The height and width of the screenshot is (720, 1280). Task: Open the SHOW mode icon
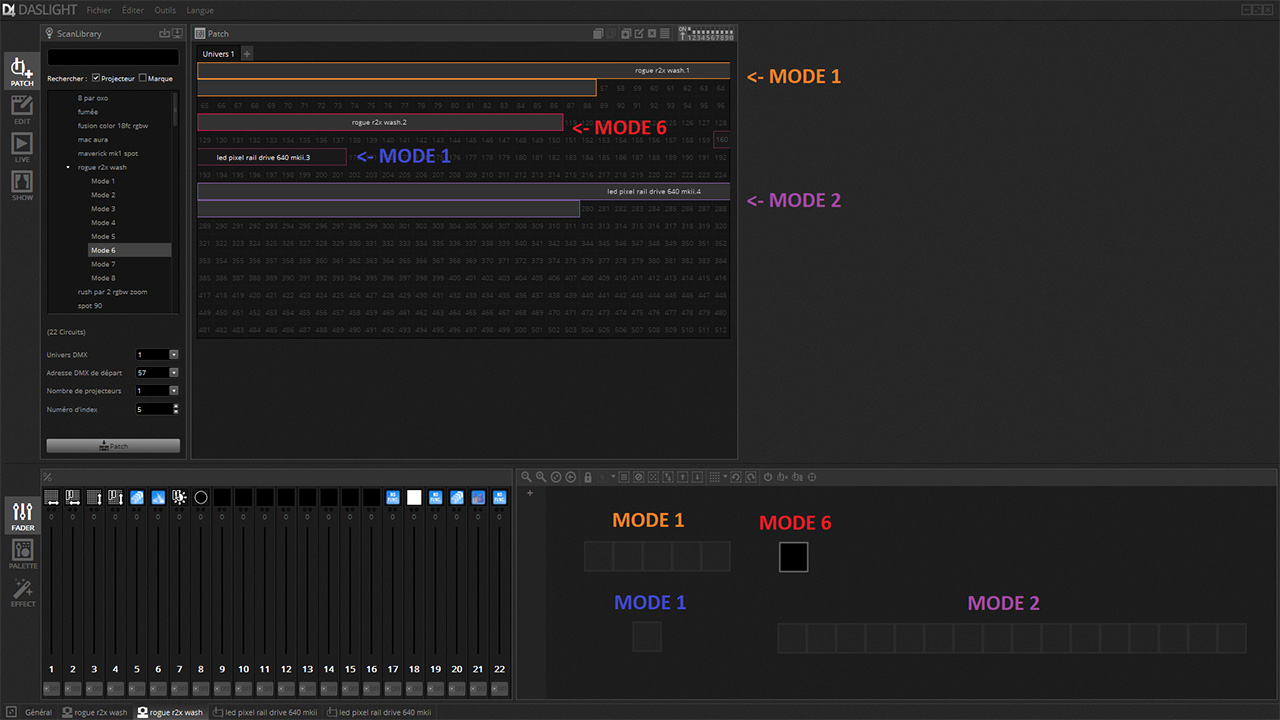point(22,186)
